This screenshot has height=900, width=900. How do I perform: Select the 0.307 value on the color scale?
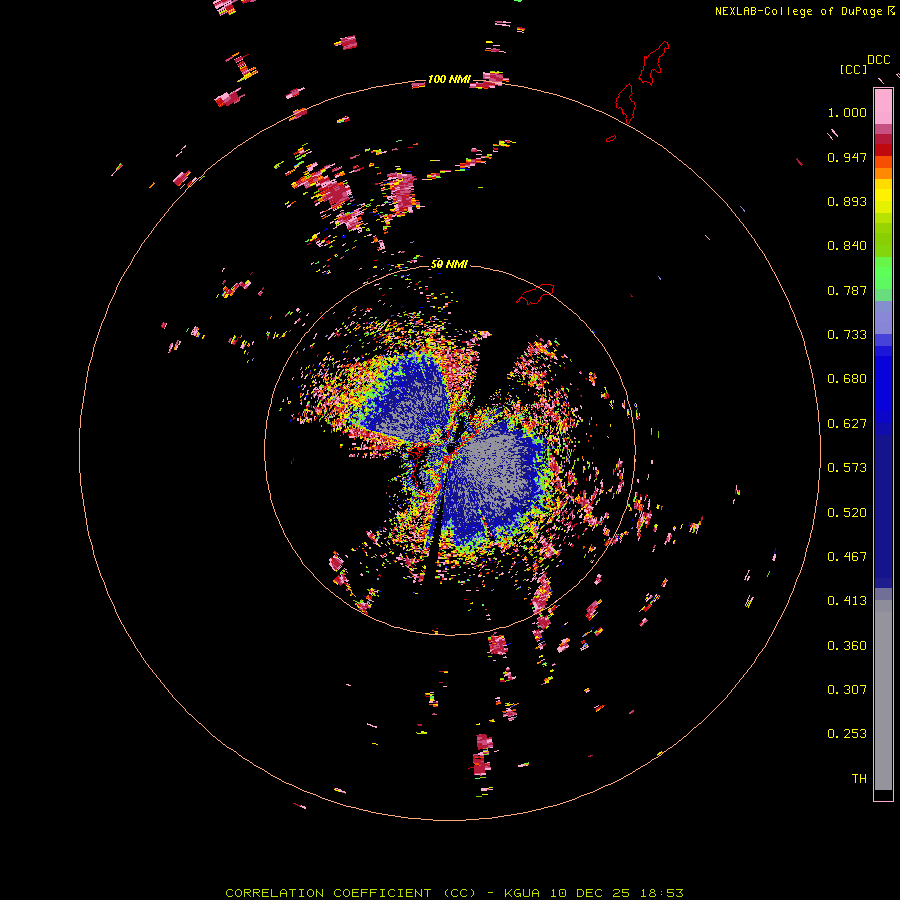(847, 690)
